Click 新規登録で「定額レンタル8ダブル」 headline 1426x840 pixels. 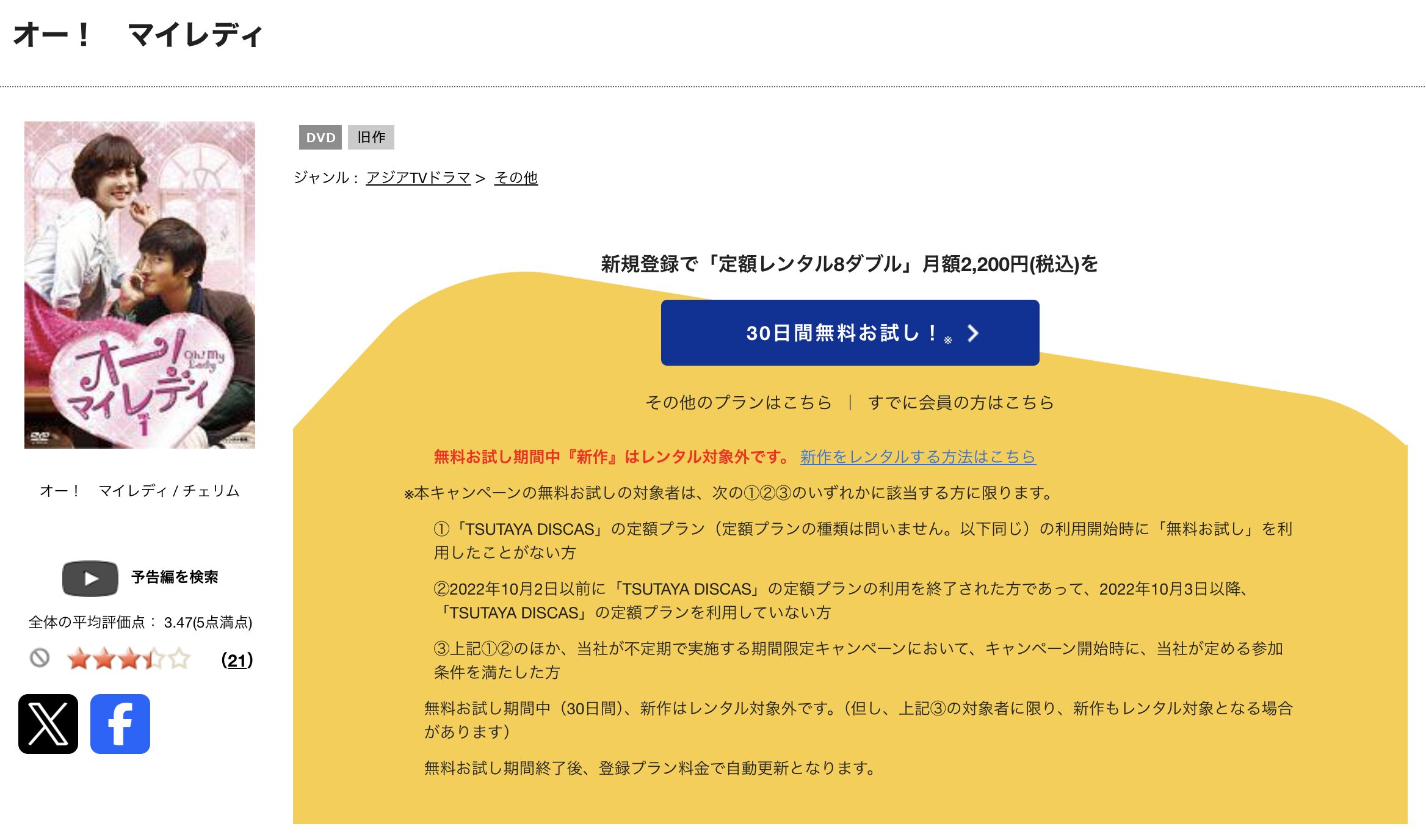point(850,264)
